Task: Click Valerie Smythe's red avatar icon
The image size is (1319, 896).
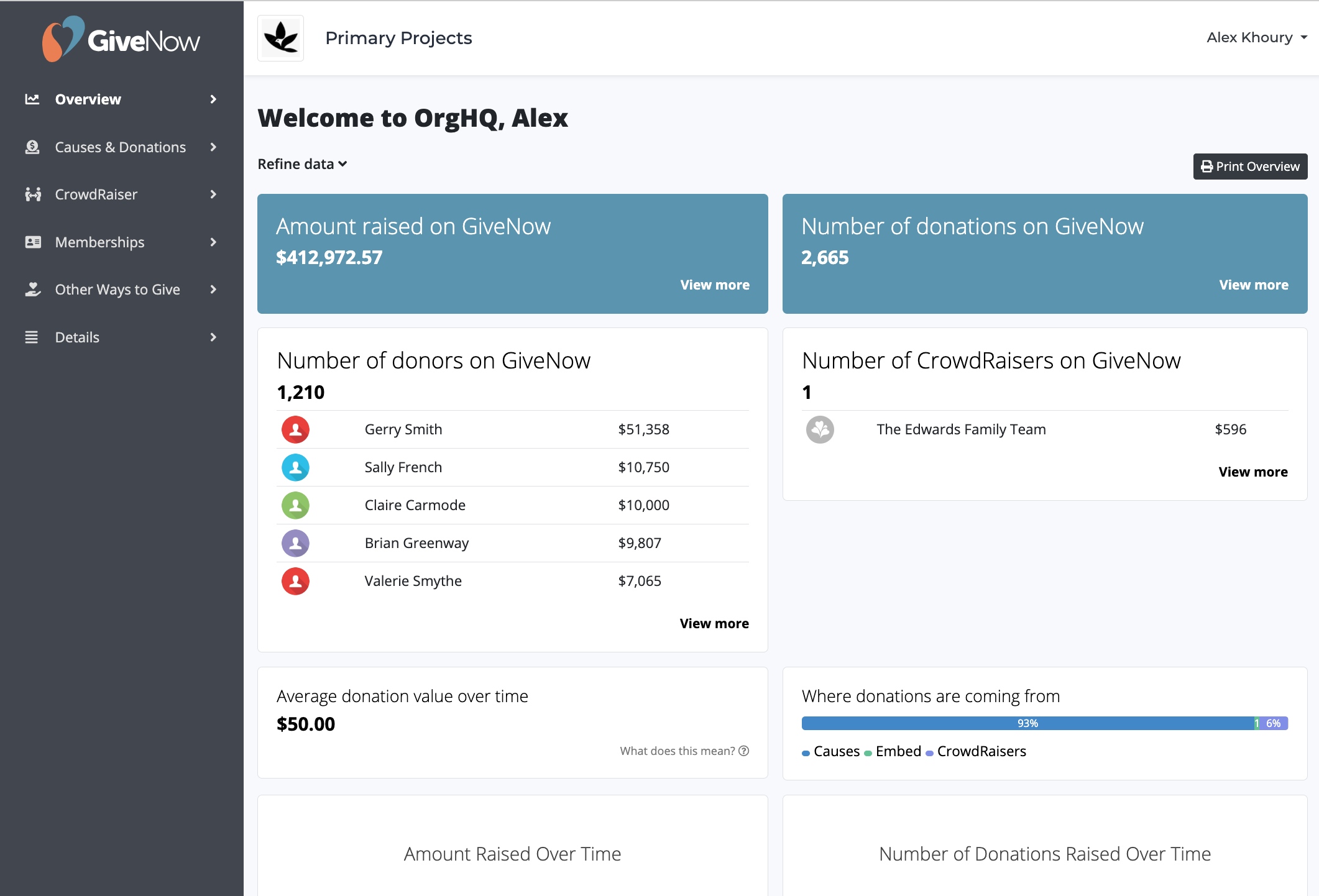Action: [295, 581]
